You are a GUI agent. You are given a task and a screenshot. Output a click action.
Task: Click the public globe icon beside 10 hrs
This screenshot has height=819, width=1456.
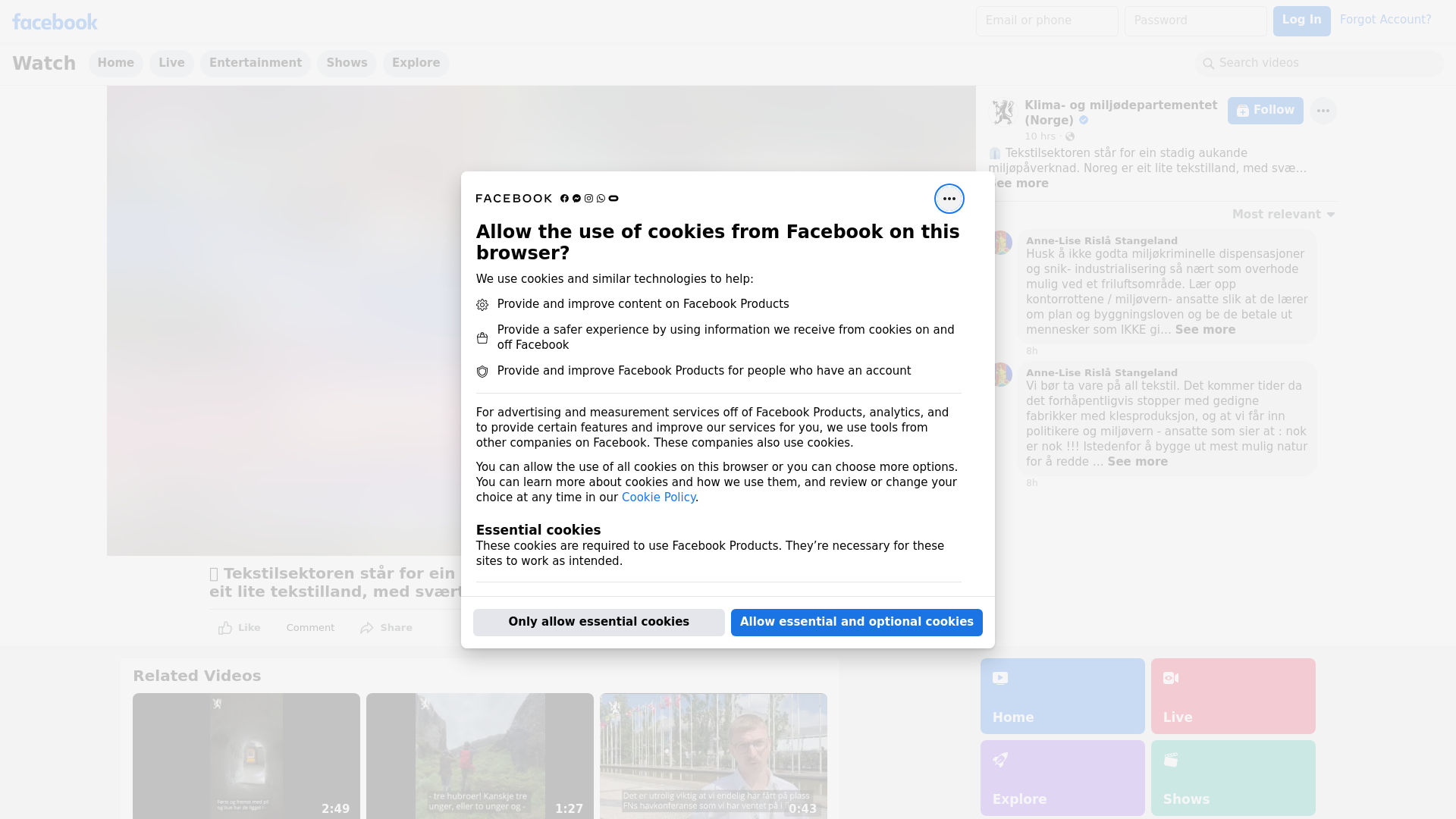point(1070,136)
